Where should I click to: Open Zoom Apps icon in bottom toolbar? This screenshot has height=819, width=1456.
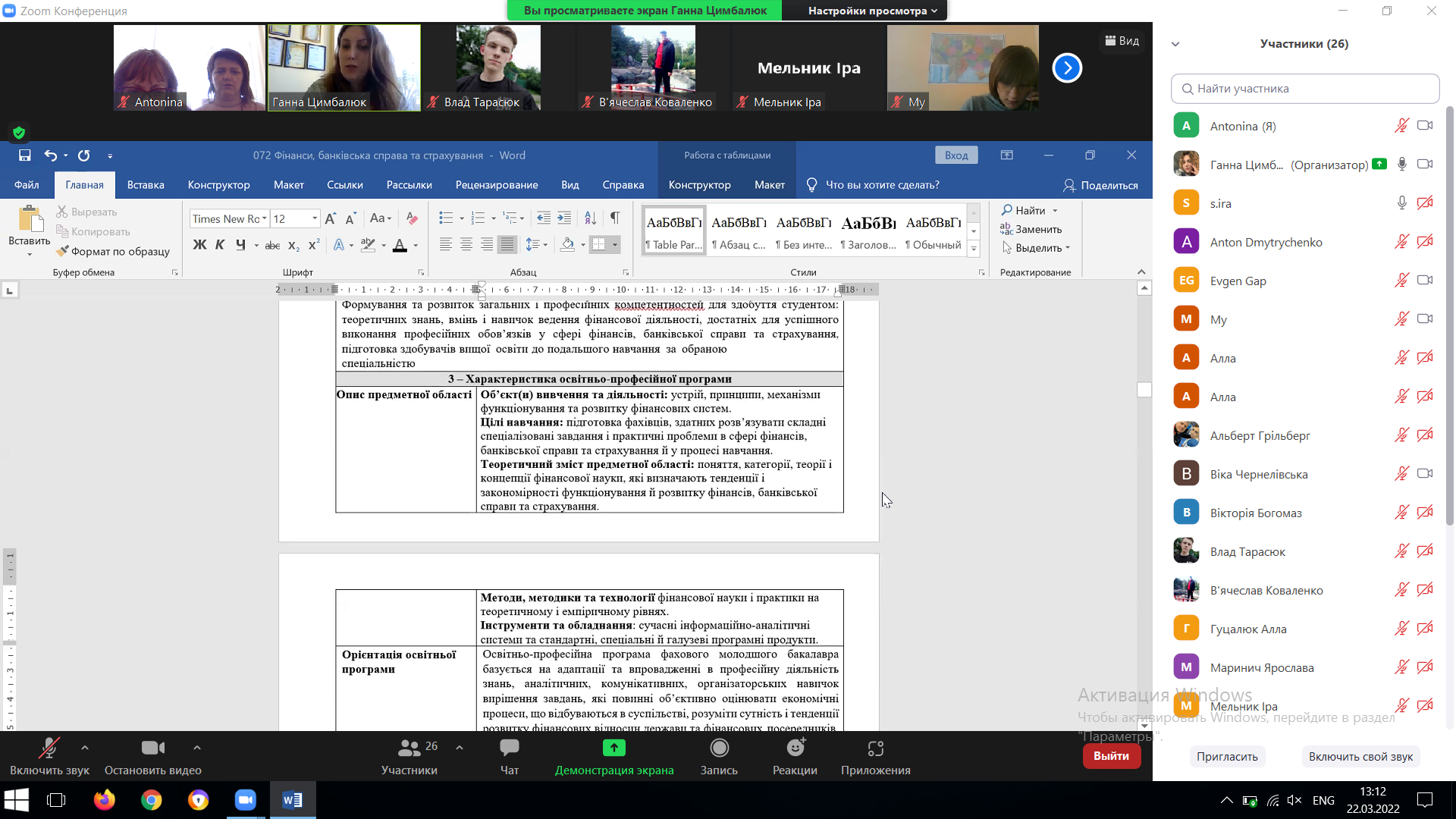(875, 748)
